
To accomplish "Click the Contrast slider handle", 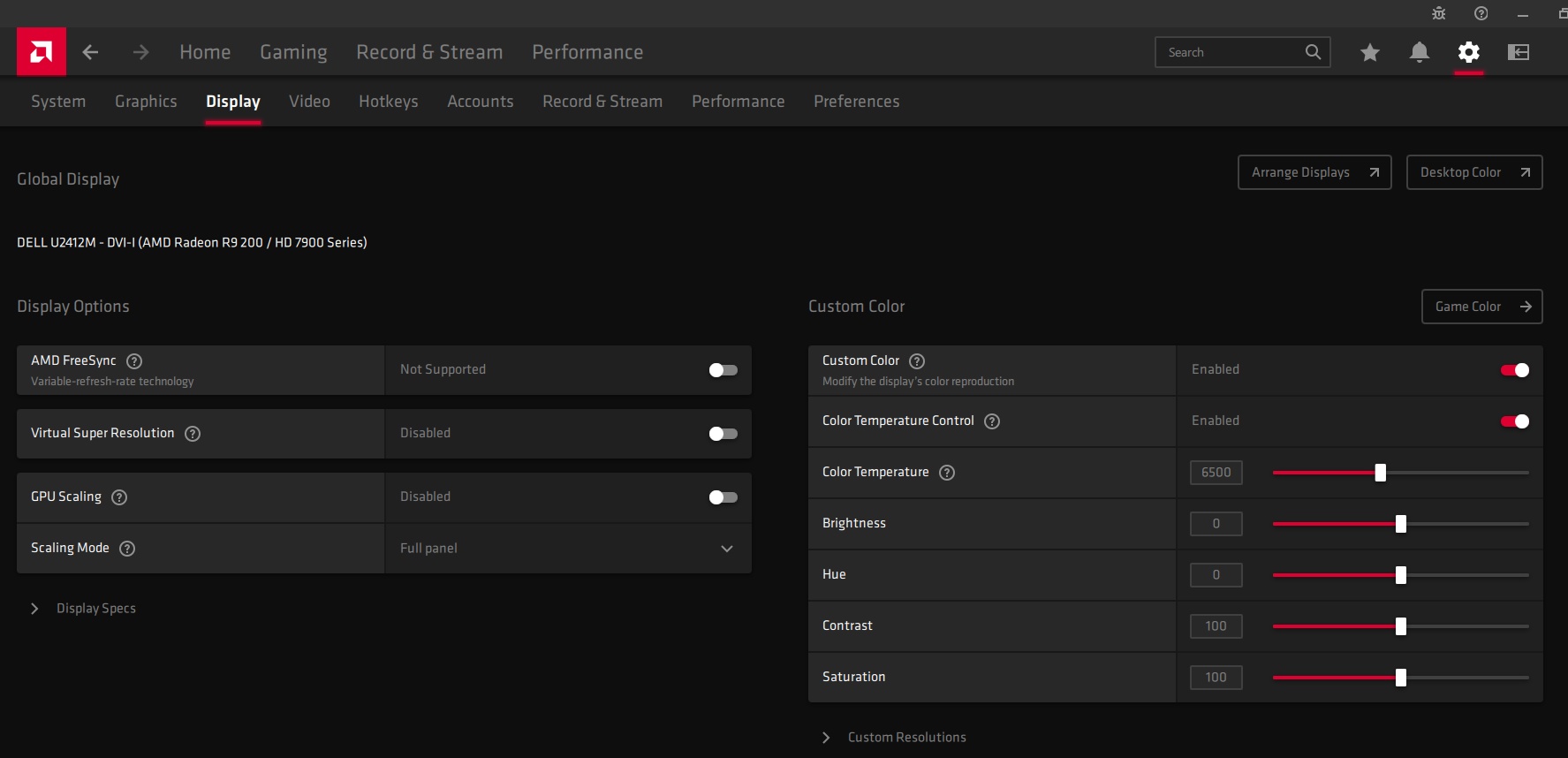I will (x=1401, y=626).
